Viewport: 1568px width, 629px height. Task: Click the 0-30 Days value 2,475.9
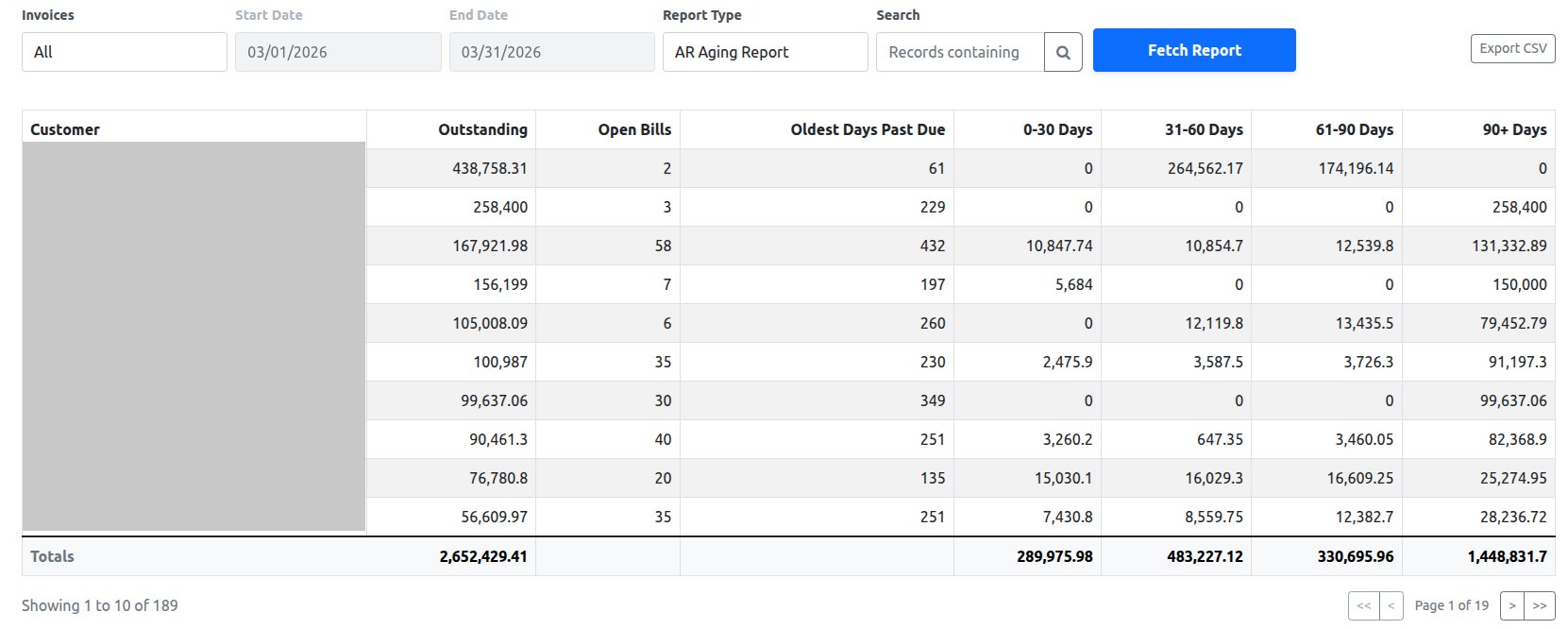tap(1068, 362)
